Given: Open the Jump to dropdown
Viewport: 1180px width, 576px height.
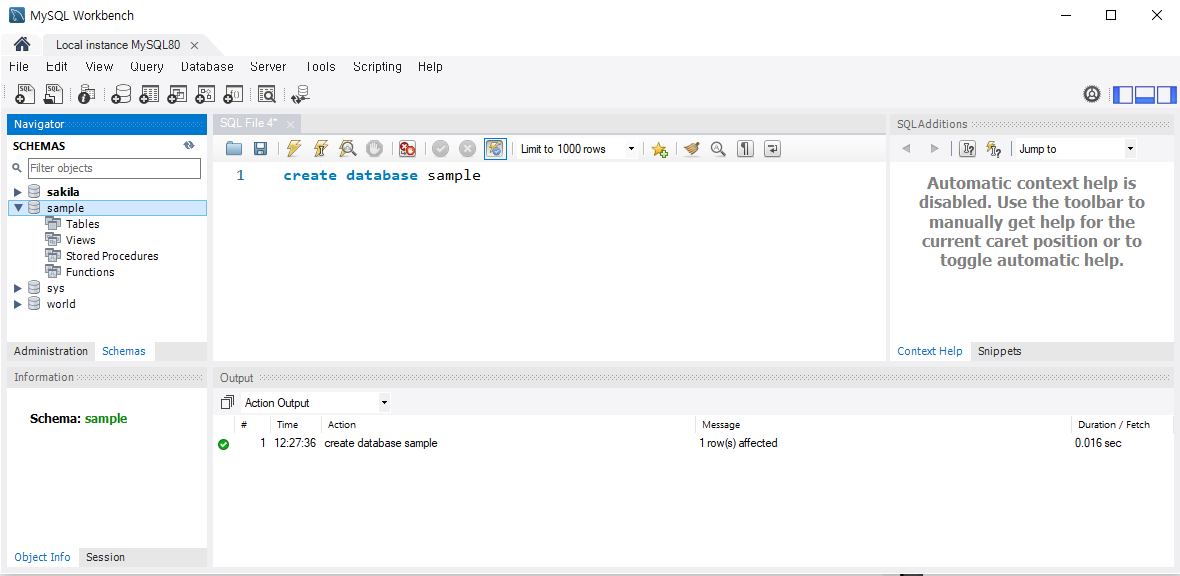Looking at the screenshot, I should 1076,149.
